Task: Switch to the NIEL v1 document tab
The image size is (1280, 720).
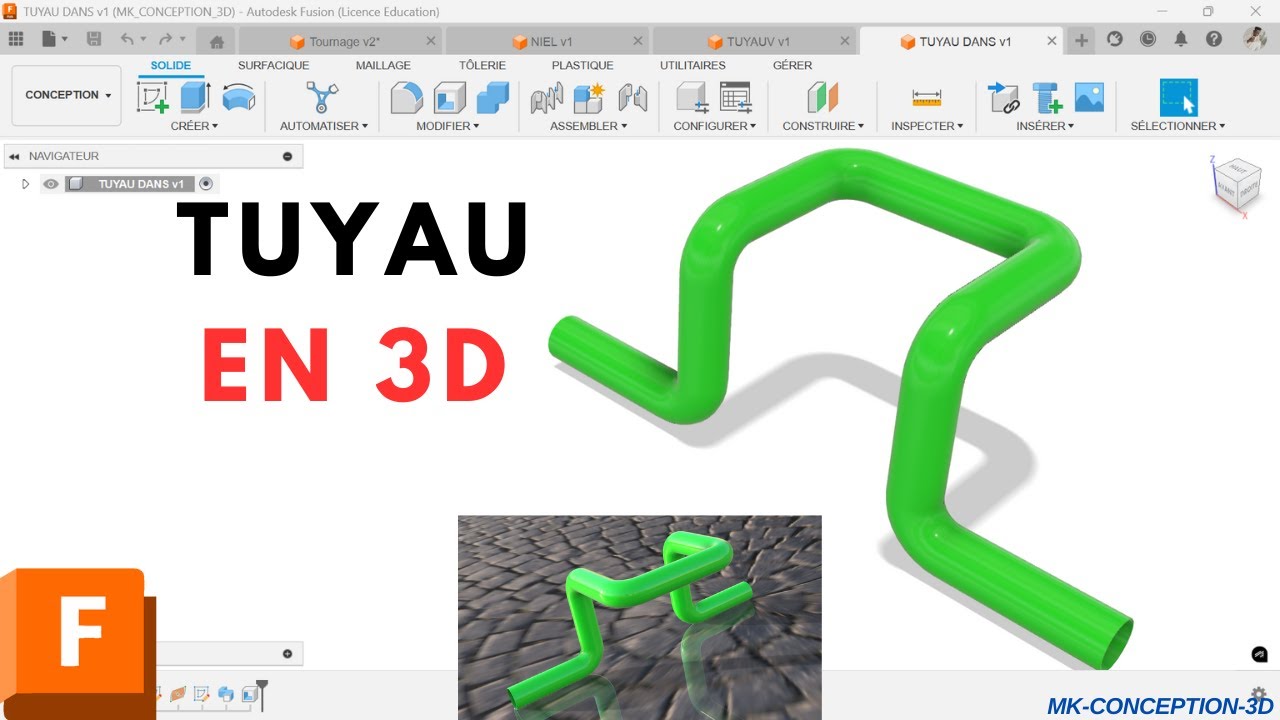Action: click(x=547, y=42)
